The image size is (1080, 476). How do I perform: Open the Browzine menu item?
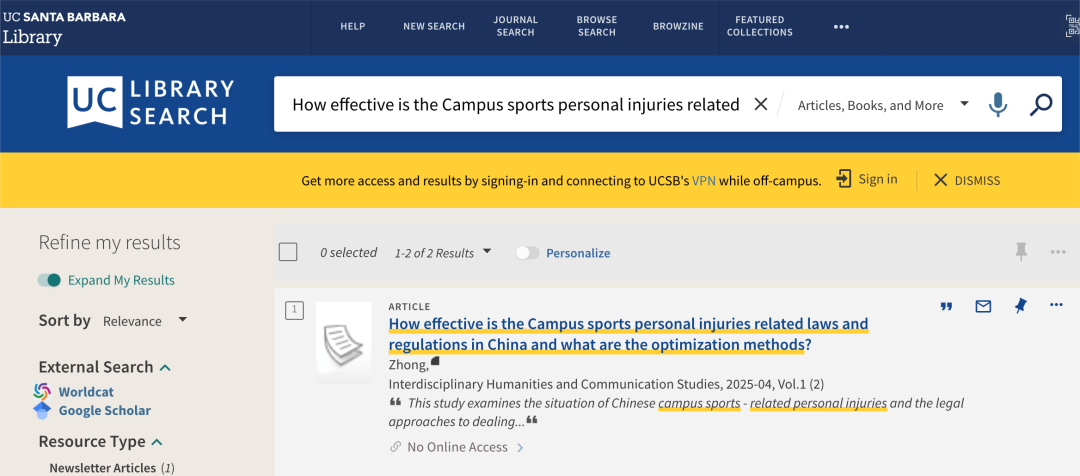[678, 26]
